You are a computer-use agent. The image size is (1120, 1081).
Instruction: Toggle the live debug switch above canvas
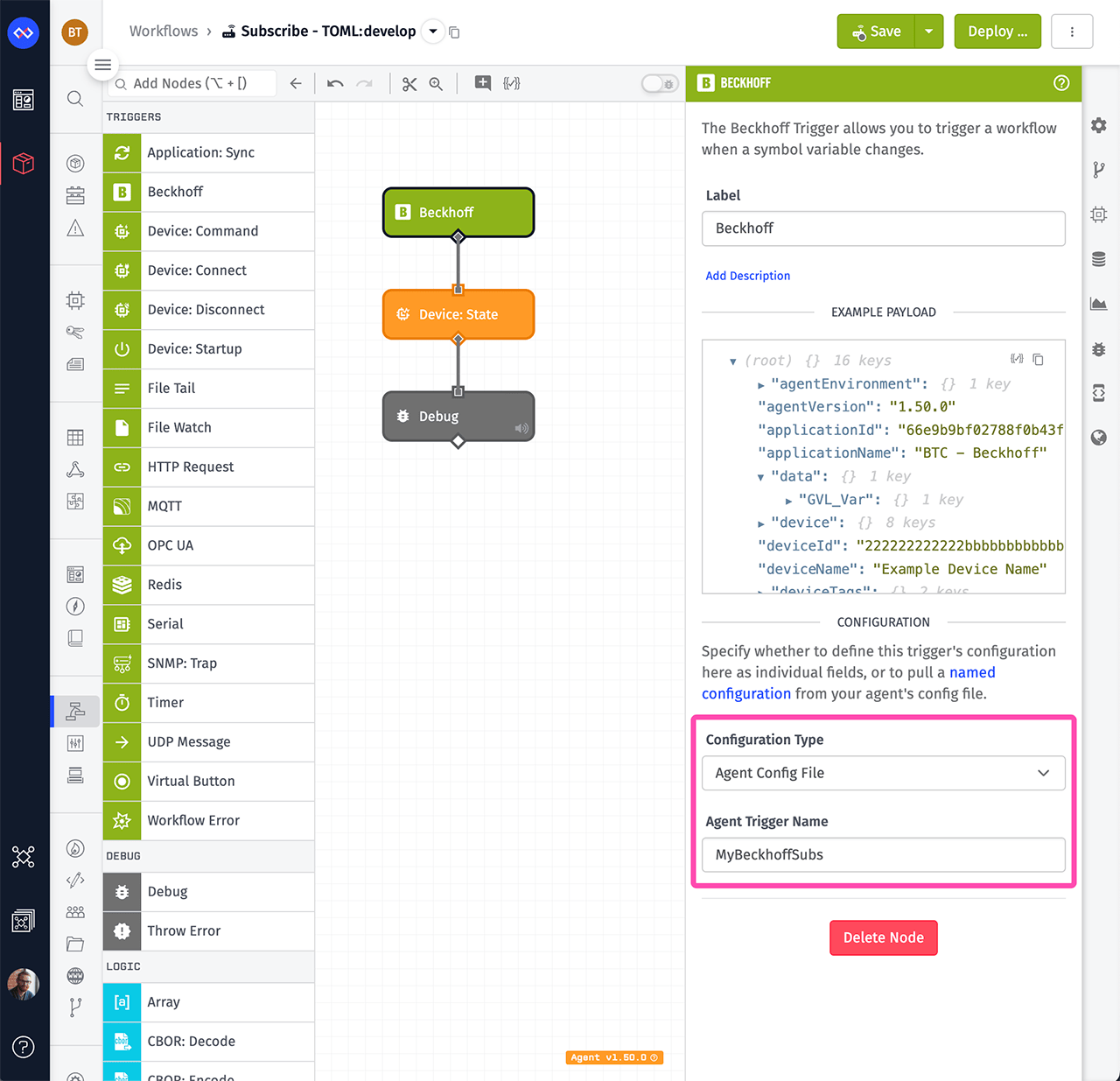point(659,84)
